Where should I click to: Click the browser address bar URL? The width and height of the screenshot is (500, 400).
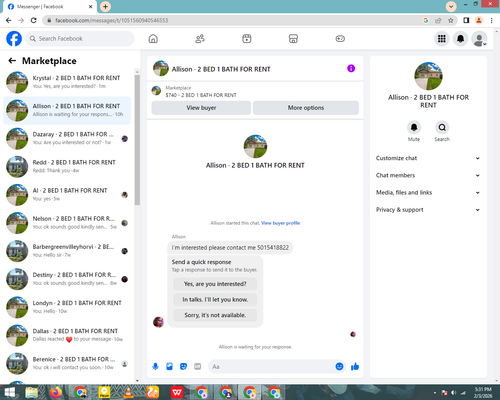click(112, 20)
